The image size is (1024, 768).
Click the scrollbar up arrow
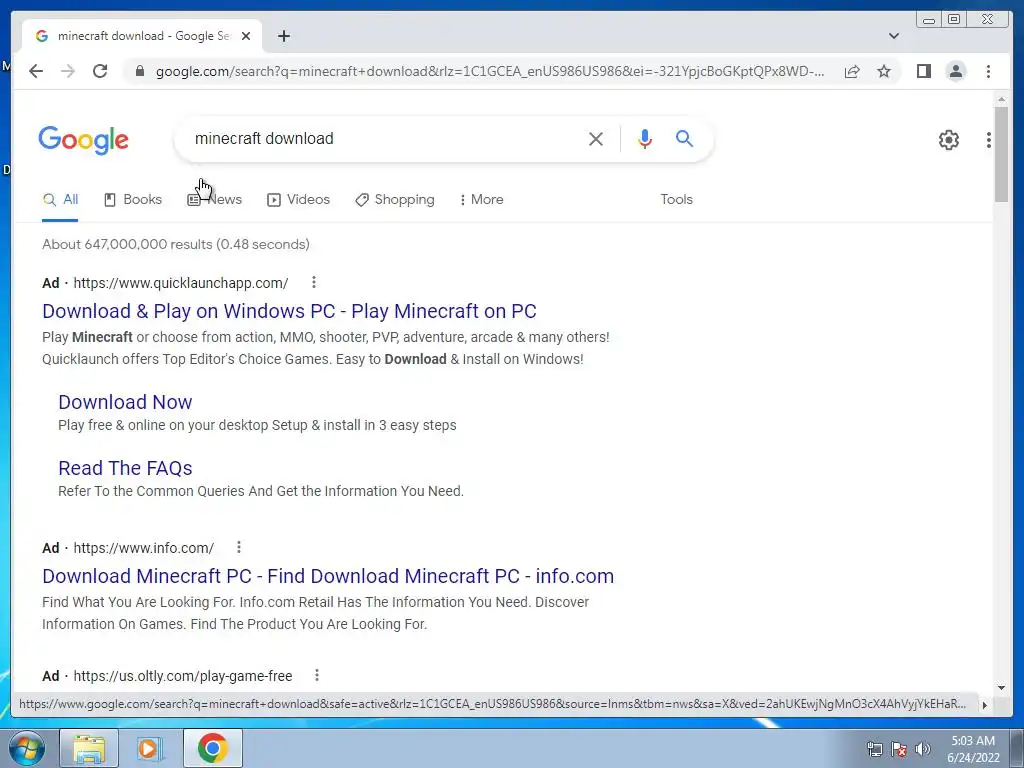pyautogui.click(x=1001, y=99)
